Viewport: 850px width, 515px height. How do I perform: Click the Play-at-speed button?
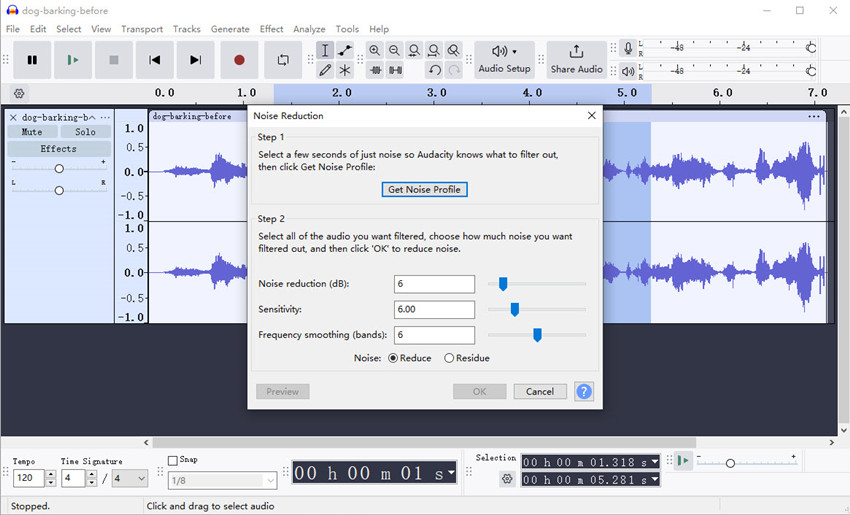pyautogui.click(x=684, y=461)
